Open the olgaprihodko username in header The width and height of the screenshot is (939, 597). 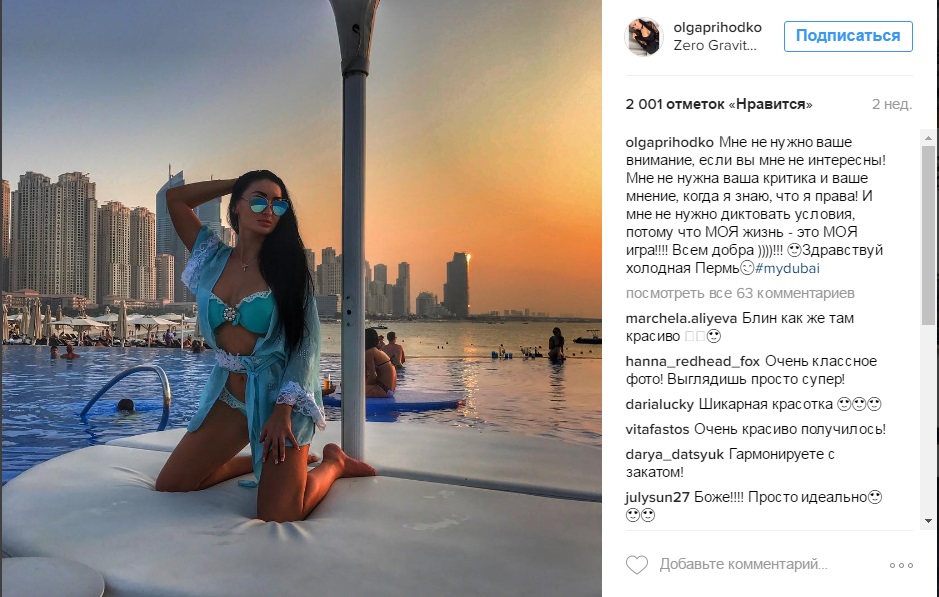click(x=717, y=28)
